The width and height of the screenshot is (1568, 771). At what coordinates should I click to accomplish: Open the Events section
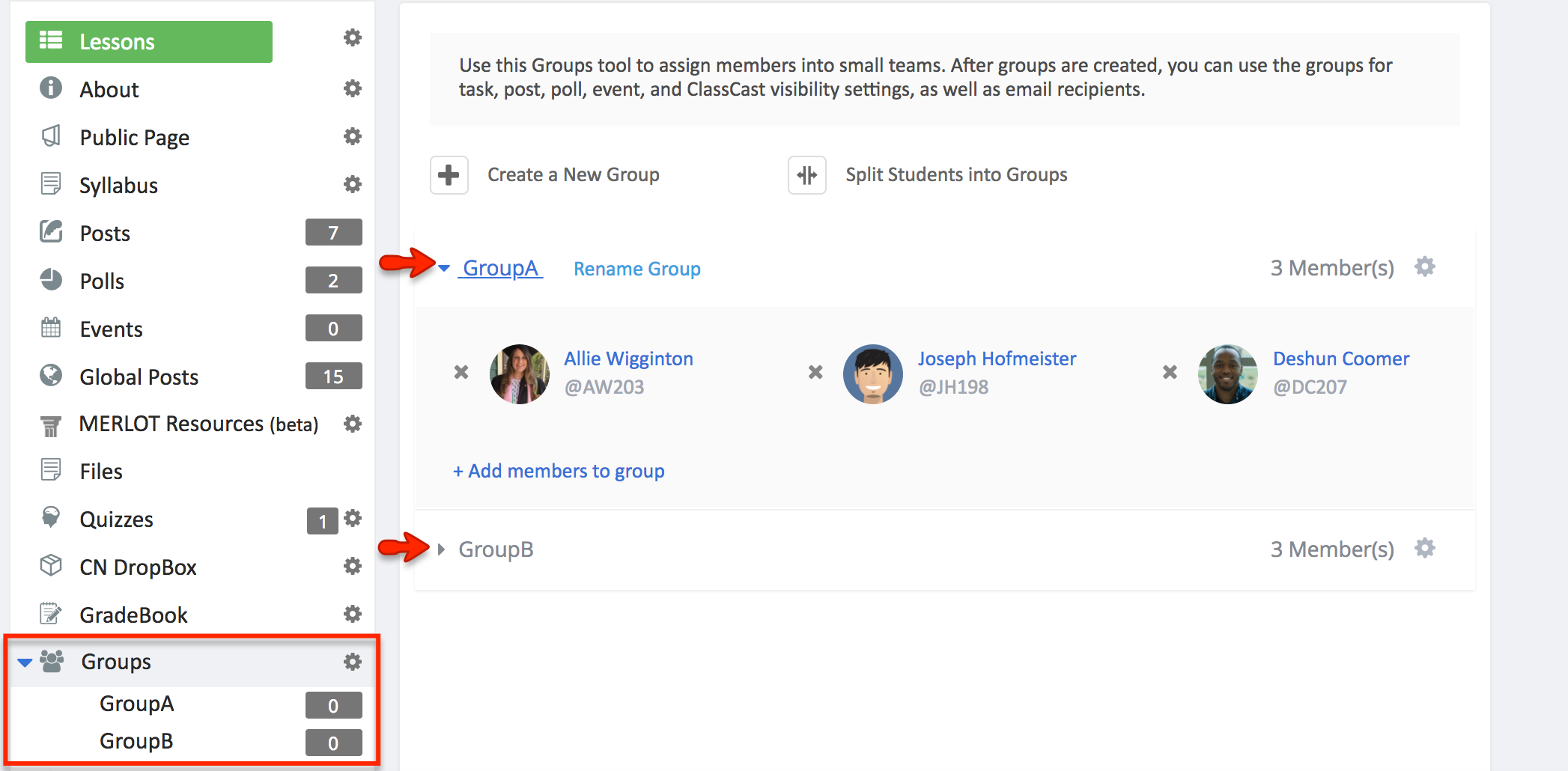[111, 329]
